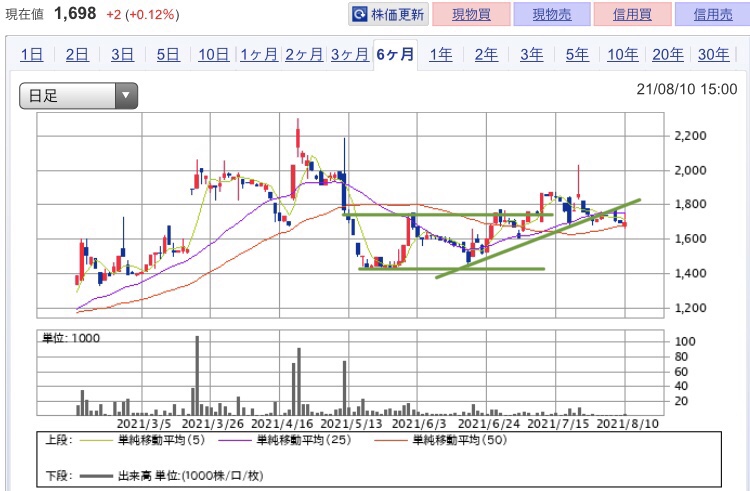
Task: Click the 株価更新 refresh icon
Action: point(359,14)
